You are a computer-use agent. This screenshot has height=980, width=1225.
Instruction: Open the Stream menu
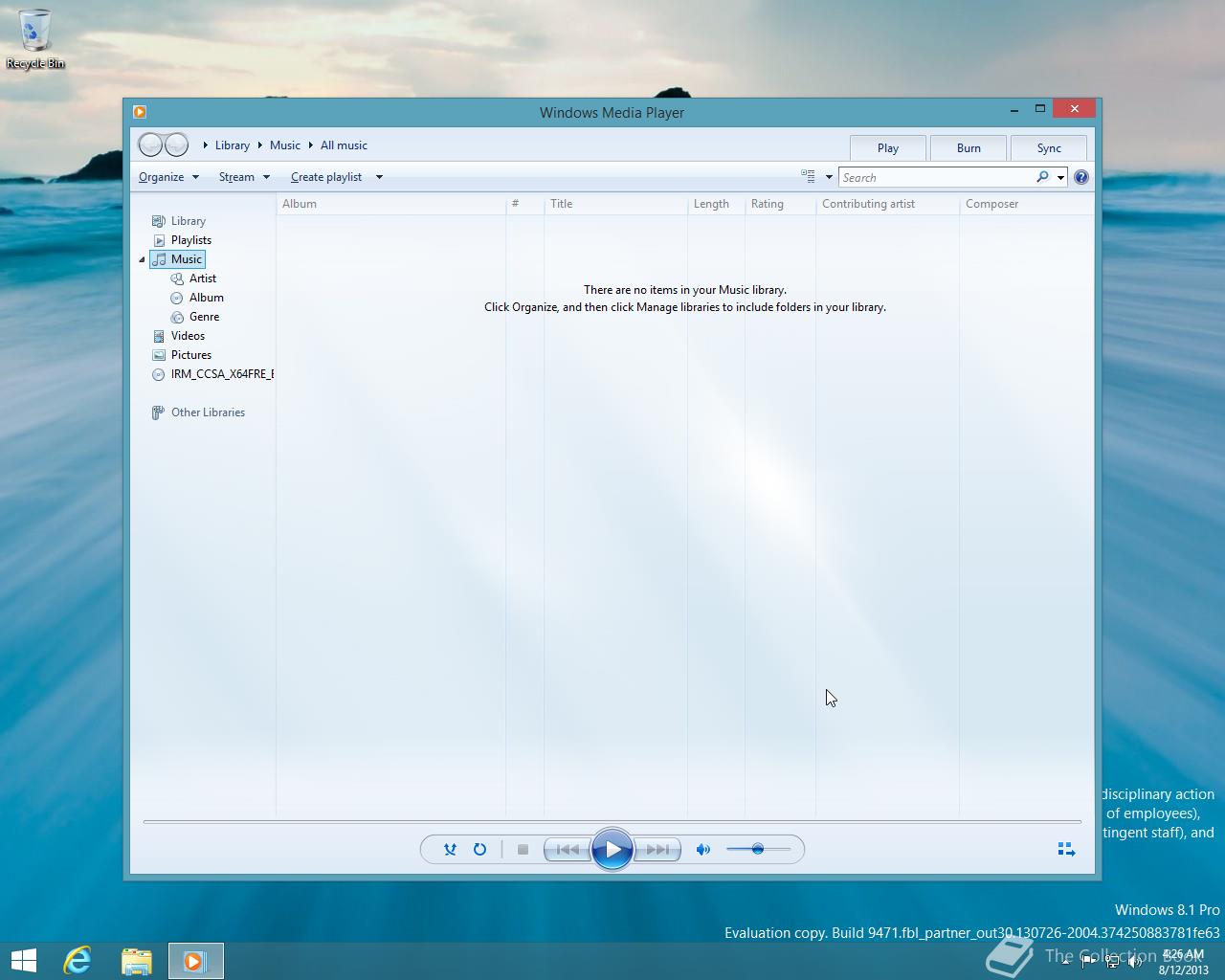pos(244,177)
